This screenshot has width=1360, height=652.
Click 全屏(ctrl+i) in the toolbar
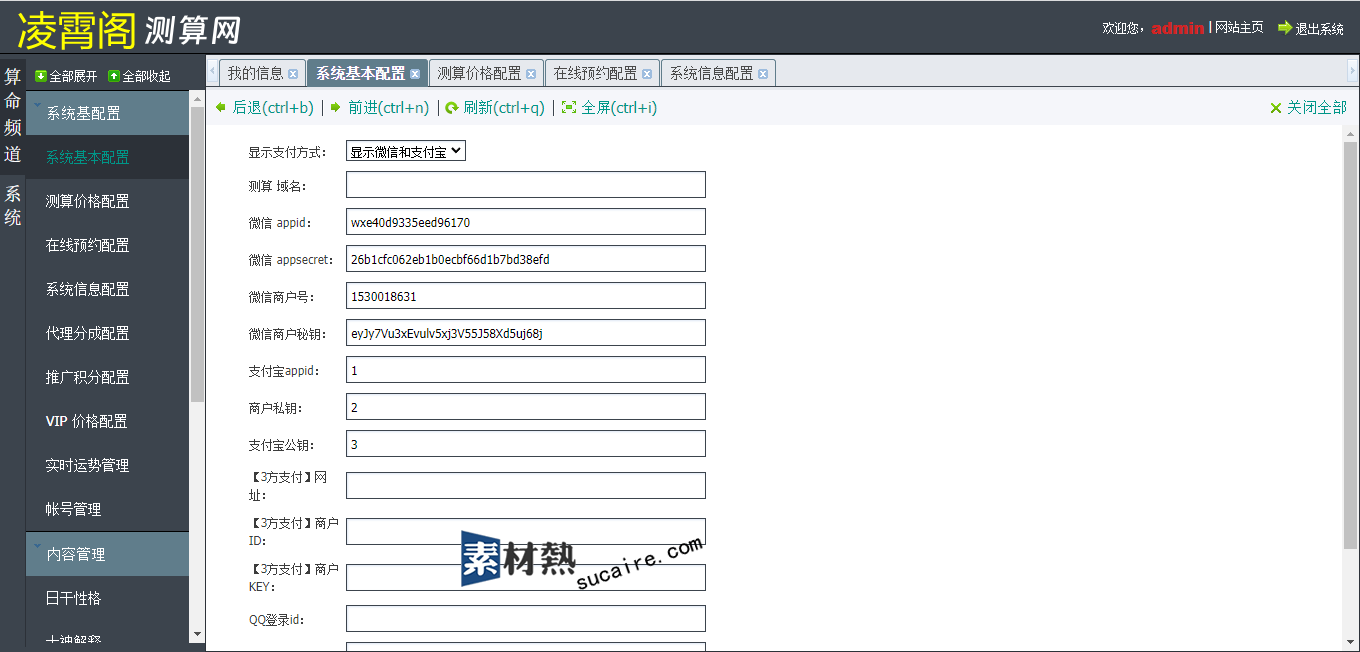[x=619, y=107]
